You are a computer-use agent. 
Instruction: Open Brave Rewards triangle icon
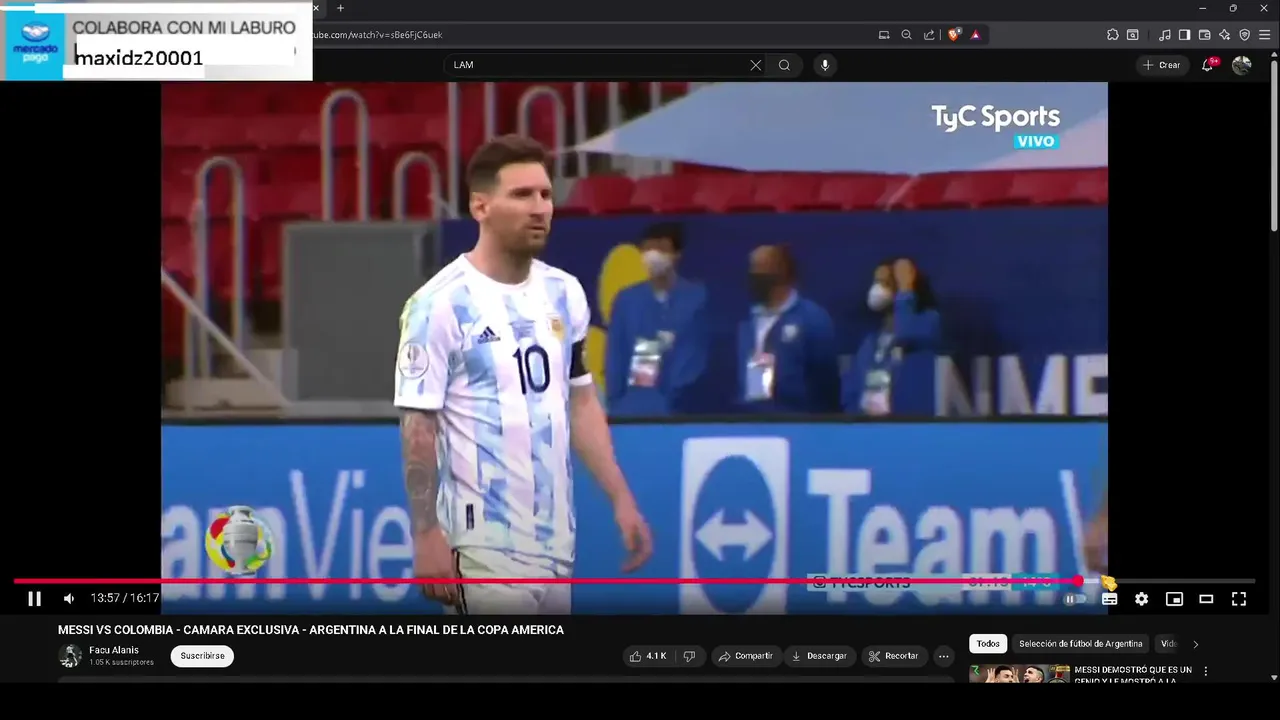[x=976, y=35]
